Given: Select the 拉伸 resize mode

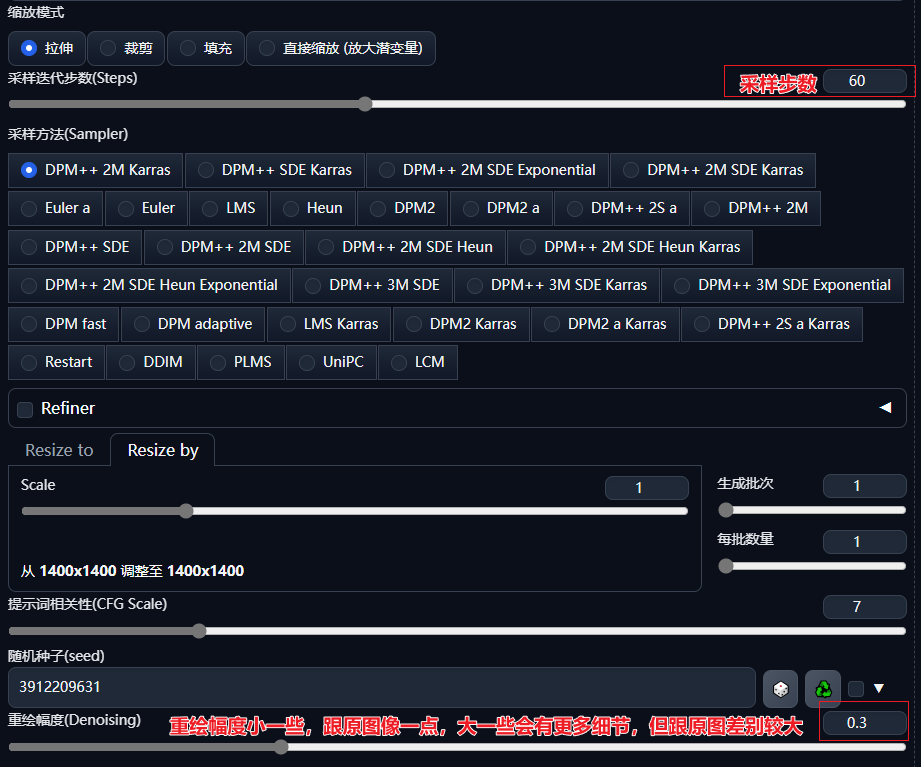Looking at the screenshot, I should point(47,48).
